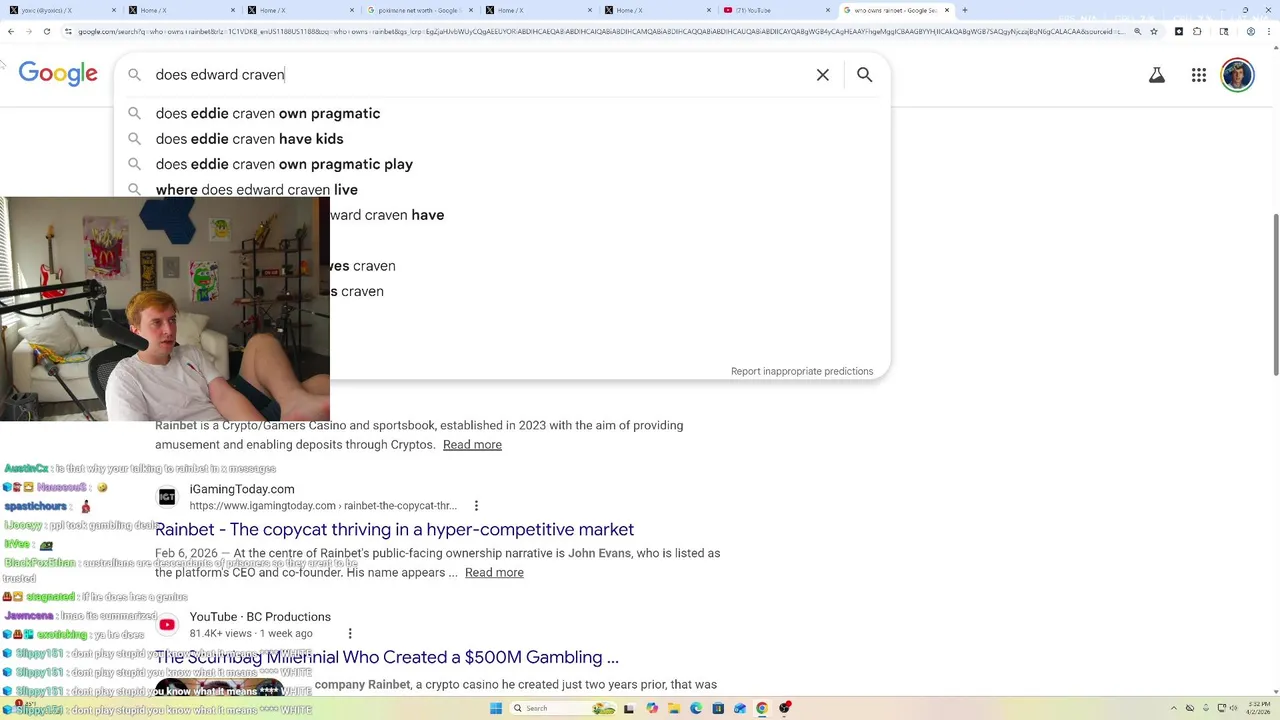The width and height of the screenshot is (1280, 720).
Task: Click 'Read more' after Rainbet description
Action: 472,445
